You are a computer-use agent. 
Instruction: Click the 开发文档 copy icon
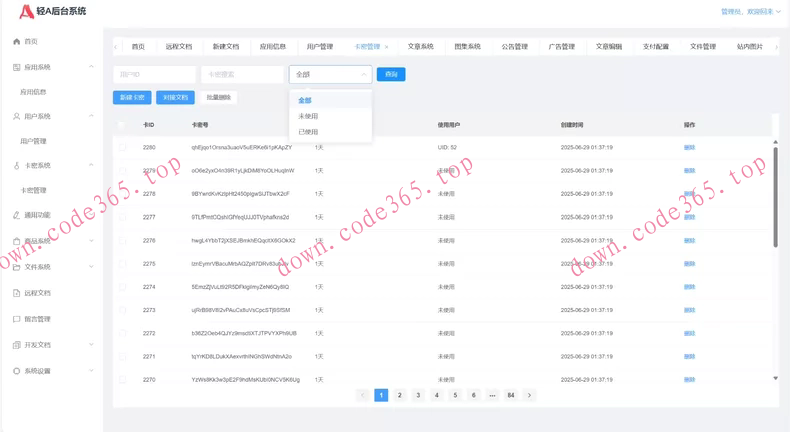pyautogui.click(x=17, y=345)
